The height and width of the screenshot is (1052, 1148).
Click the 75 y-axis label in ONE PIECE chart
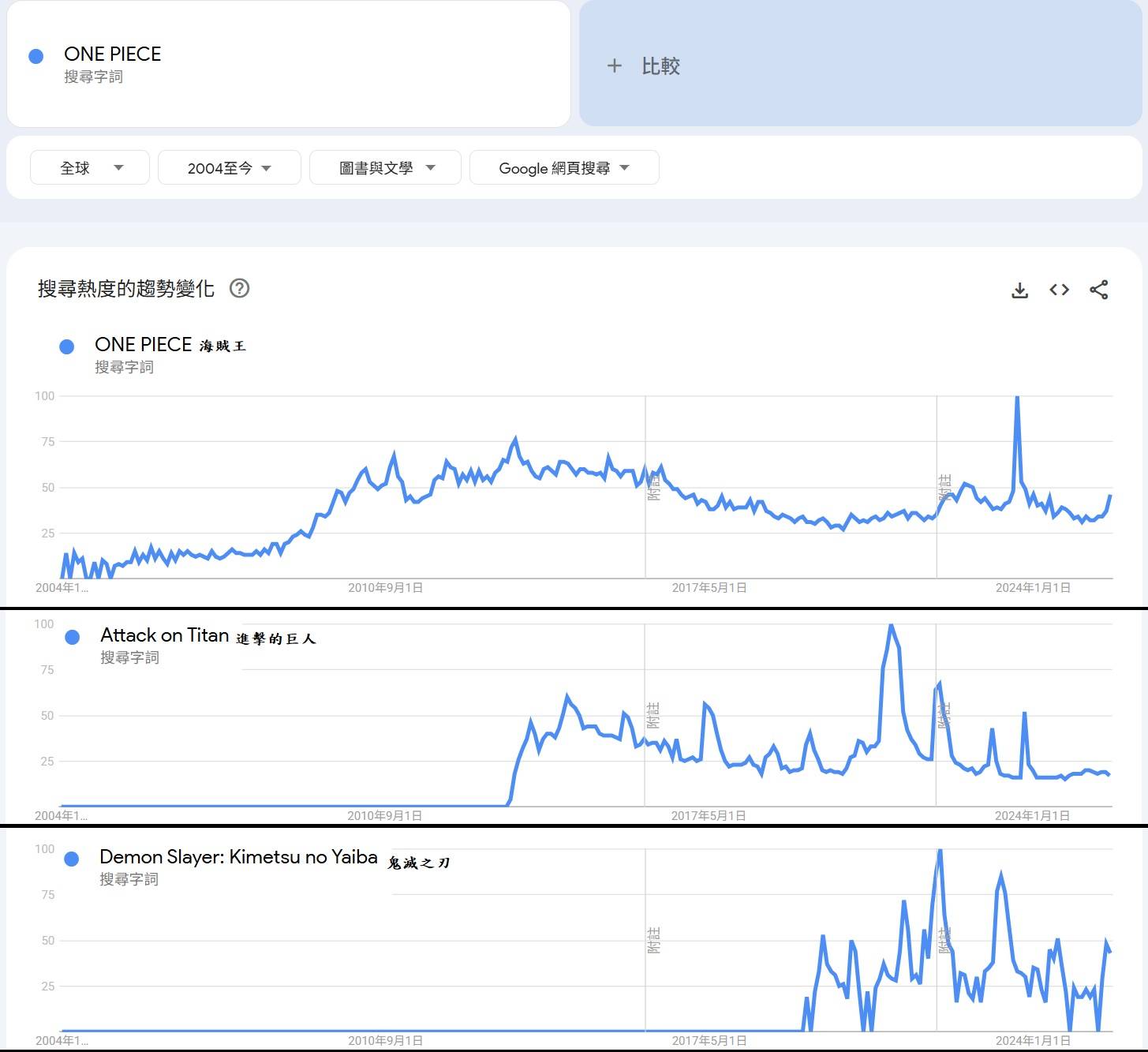pos(47,442)
